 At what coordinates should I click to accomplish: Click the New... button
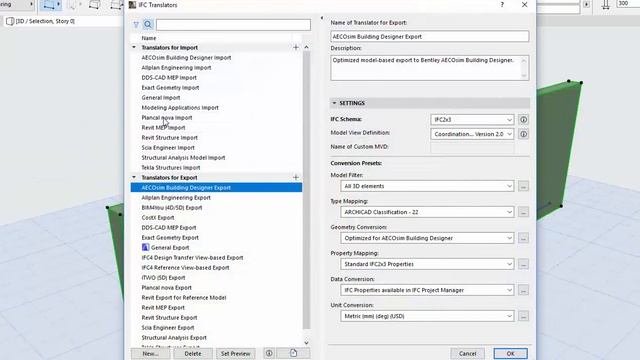[x=151, y=353]
